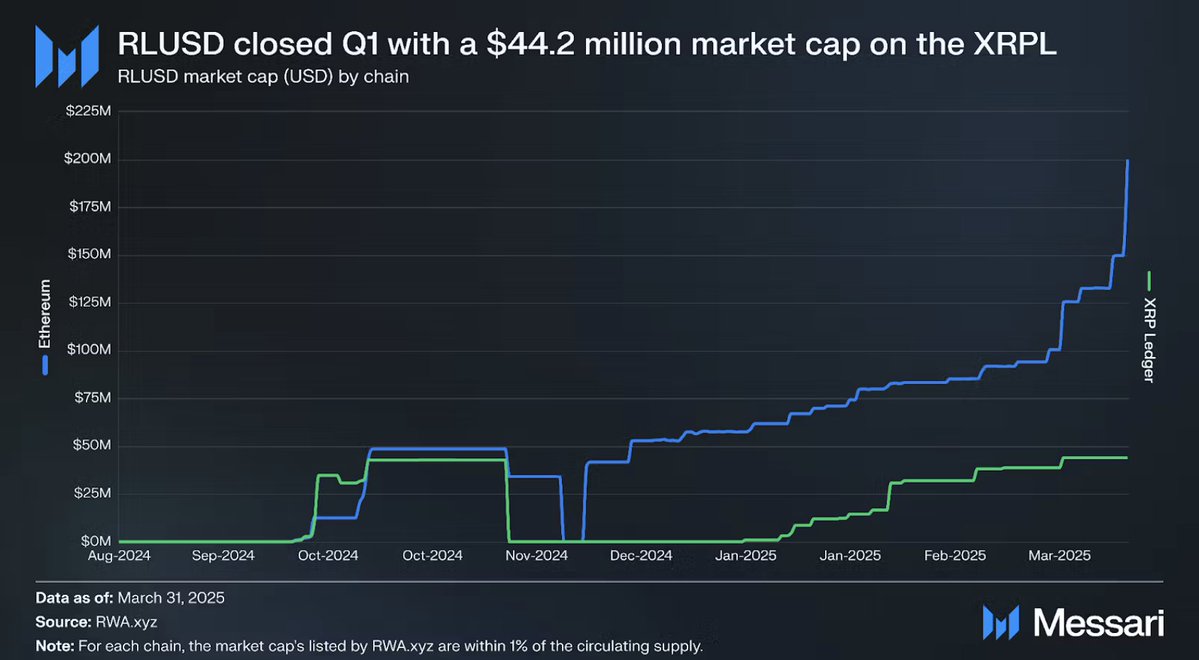The height and width of the screenshot is (660, 1199).
Task: Click the Messari wordmark at bottom right
Action: (1100, 623)
